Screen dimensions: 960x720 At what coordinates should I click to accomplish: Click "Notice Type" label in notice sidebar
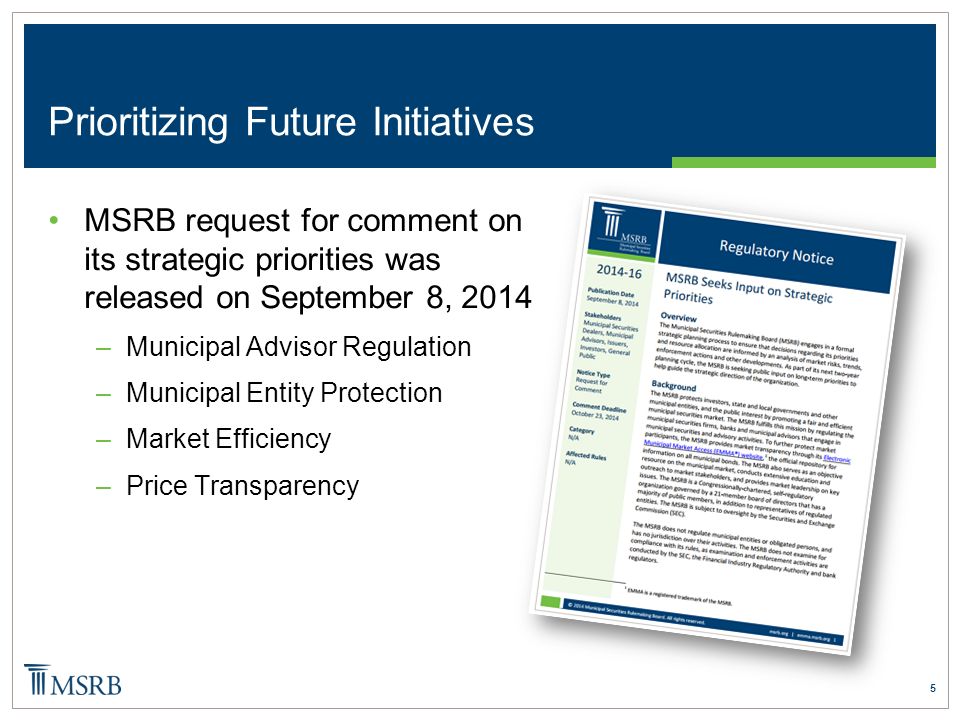coord(593,373)
